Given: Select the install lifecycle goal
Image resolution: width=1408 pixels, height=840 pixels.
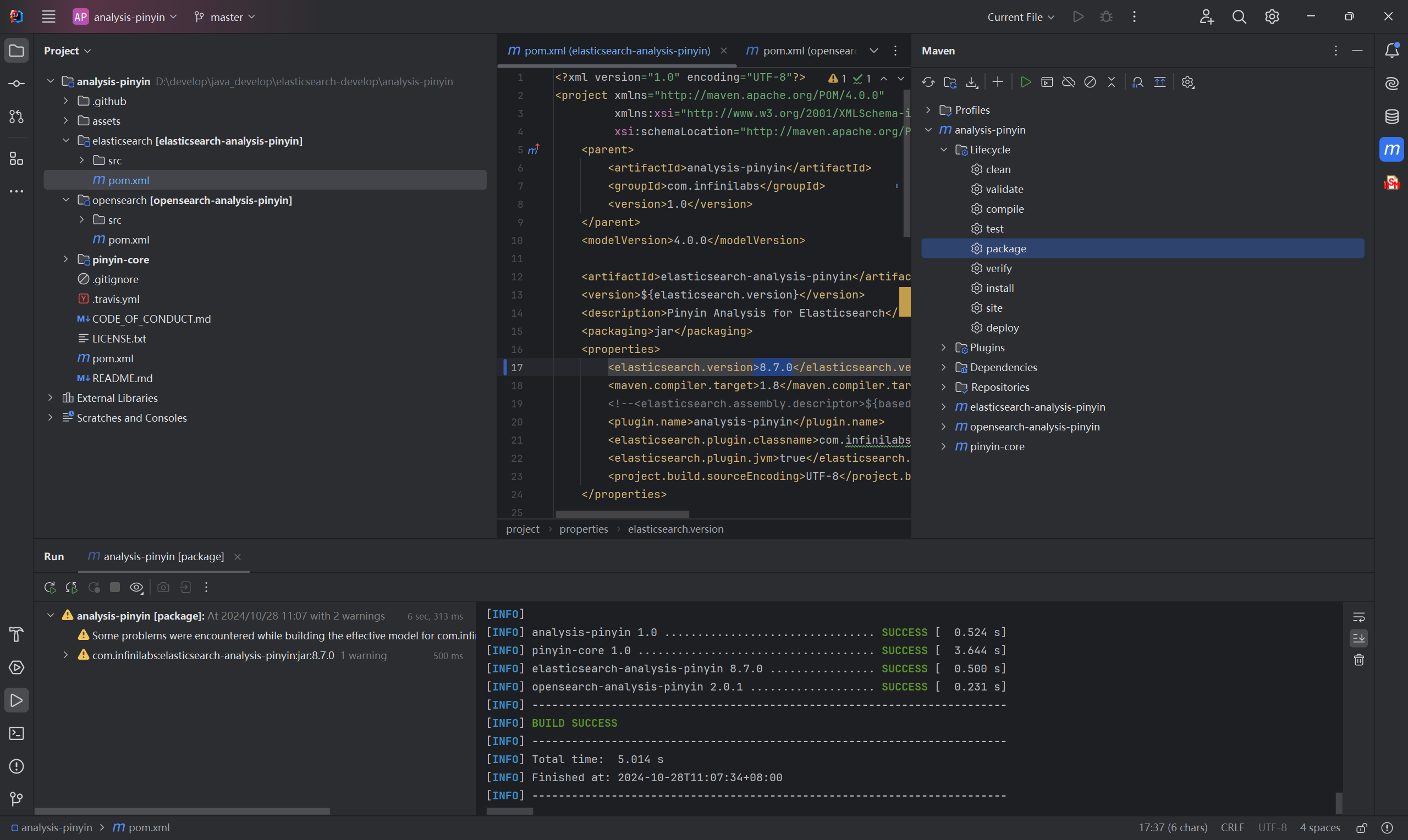Looking at the screenshot, I should 999,288.
